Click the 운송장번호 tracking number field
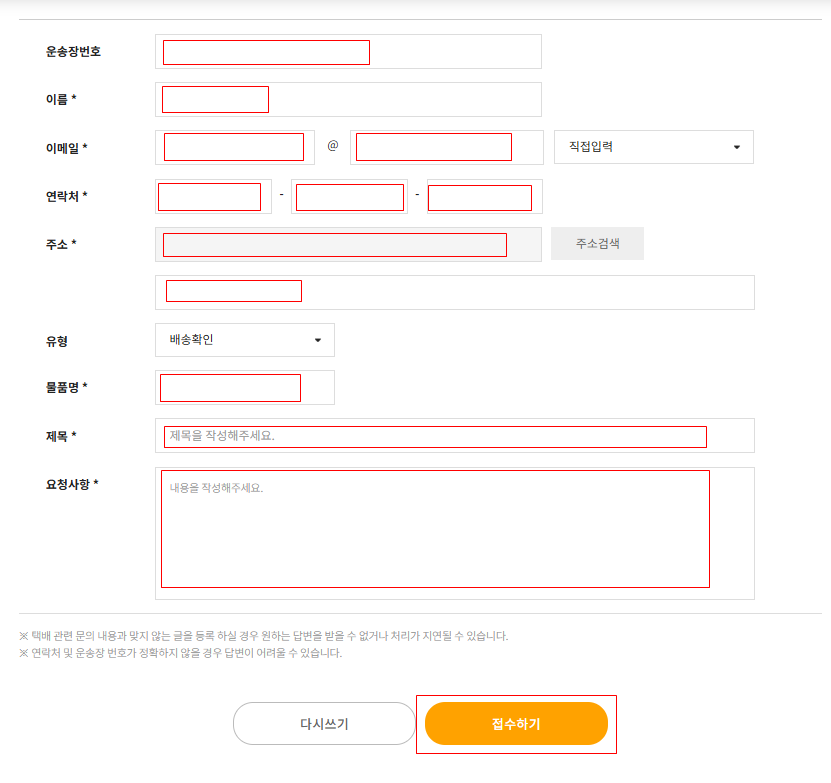 coord(264,51)
